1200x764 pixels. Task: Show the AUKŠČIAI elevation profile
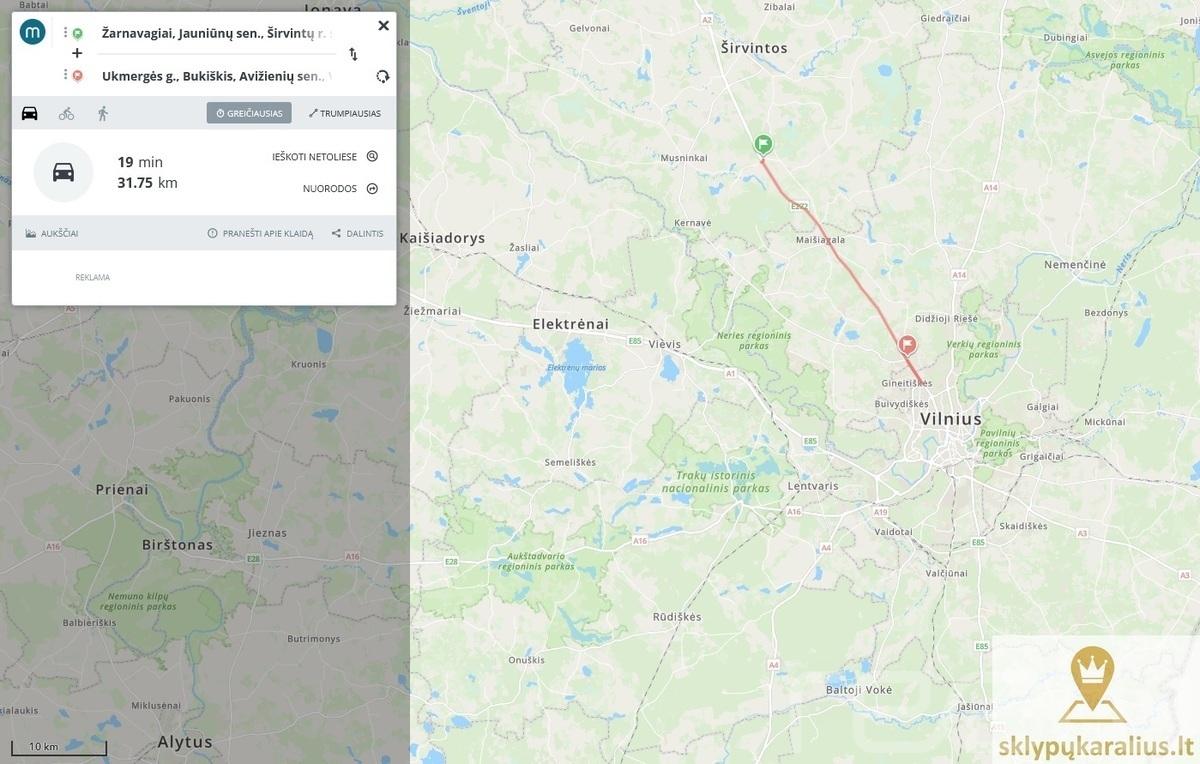pyautogui.click(x=52, y=233)
